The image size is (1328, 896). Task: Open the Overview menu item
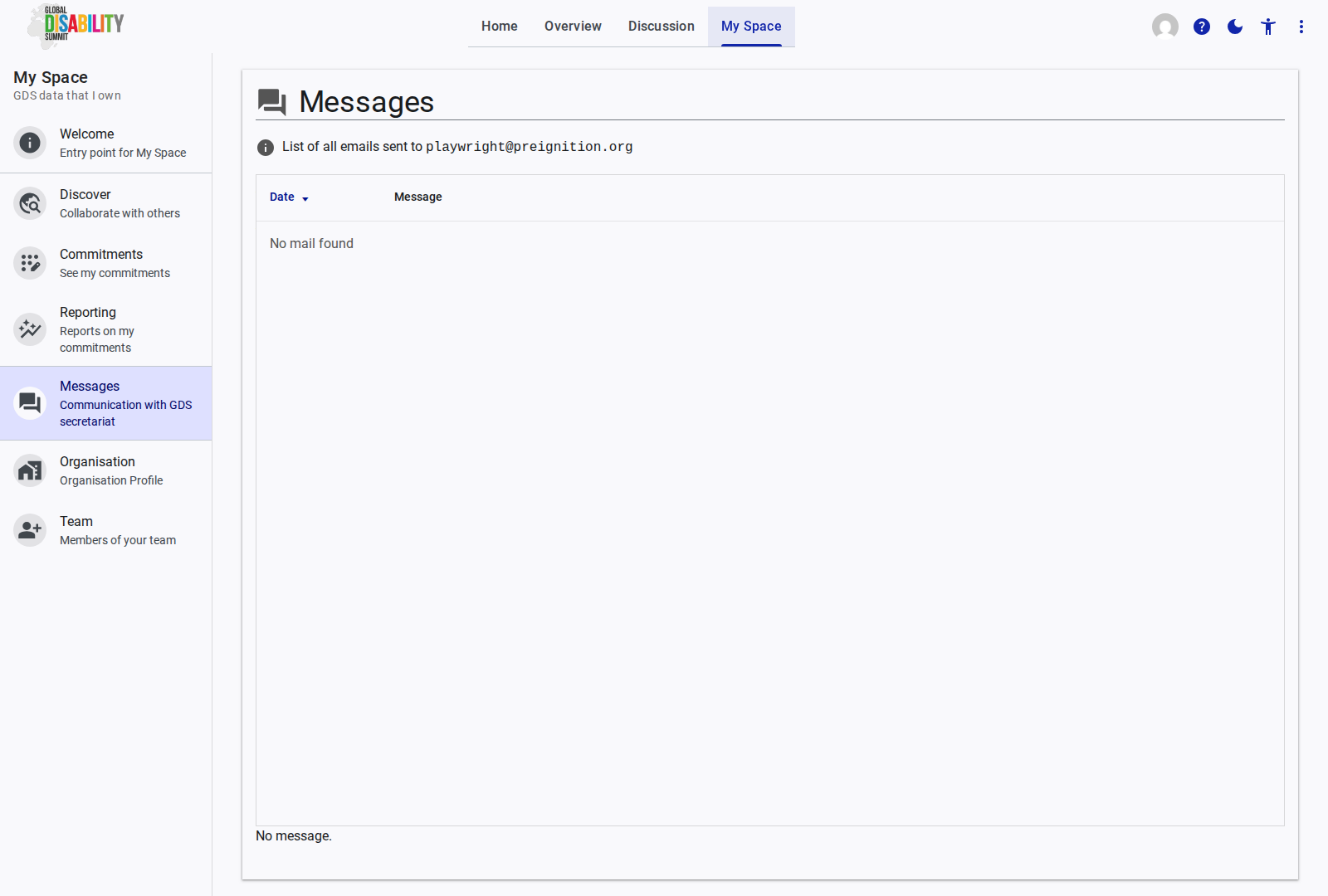pos(573,26)
